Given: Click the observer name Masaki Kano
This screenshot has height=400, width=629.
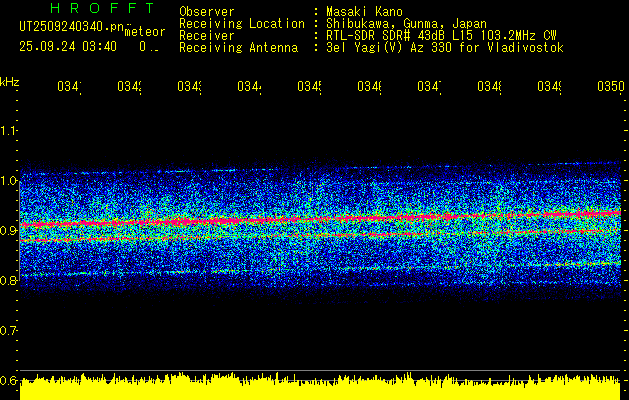Looking at the screenshot, I should [x=364, y=12].
